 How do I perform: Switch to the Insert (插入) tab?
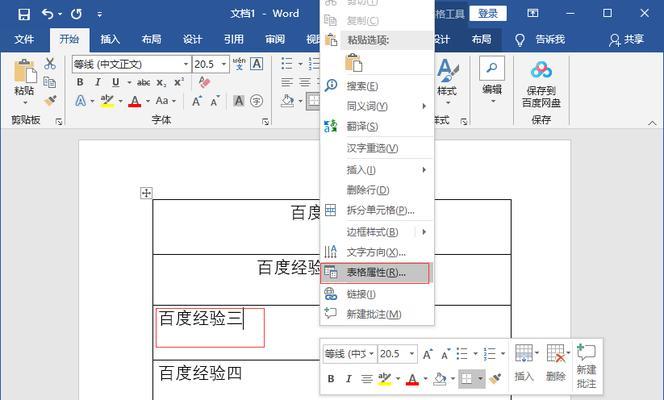tap(110, 40)
